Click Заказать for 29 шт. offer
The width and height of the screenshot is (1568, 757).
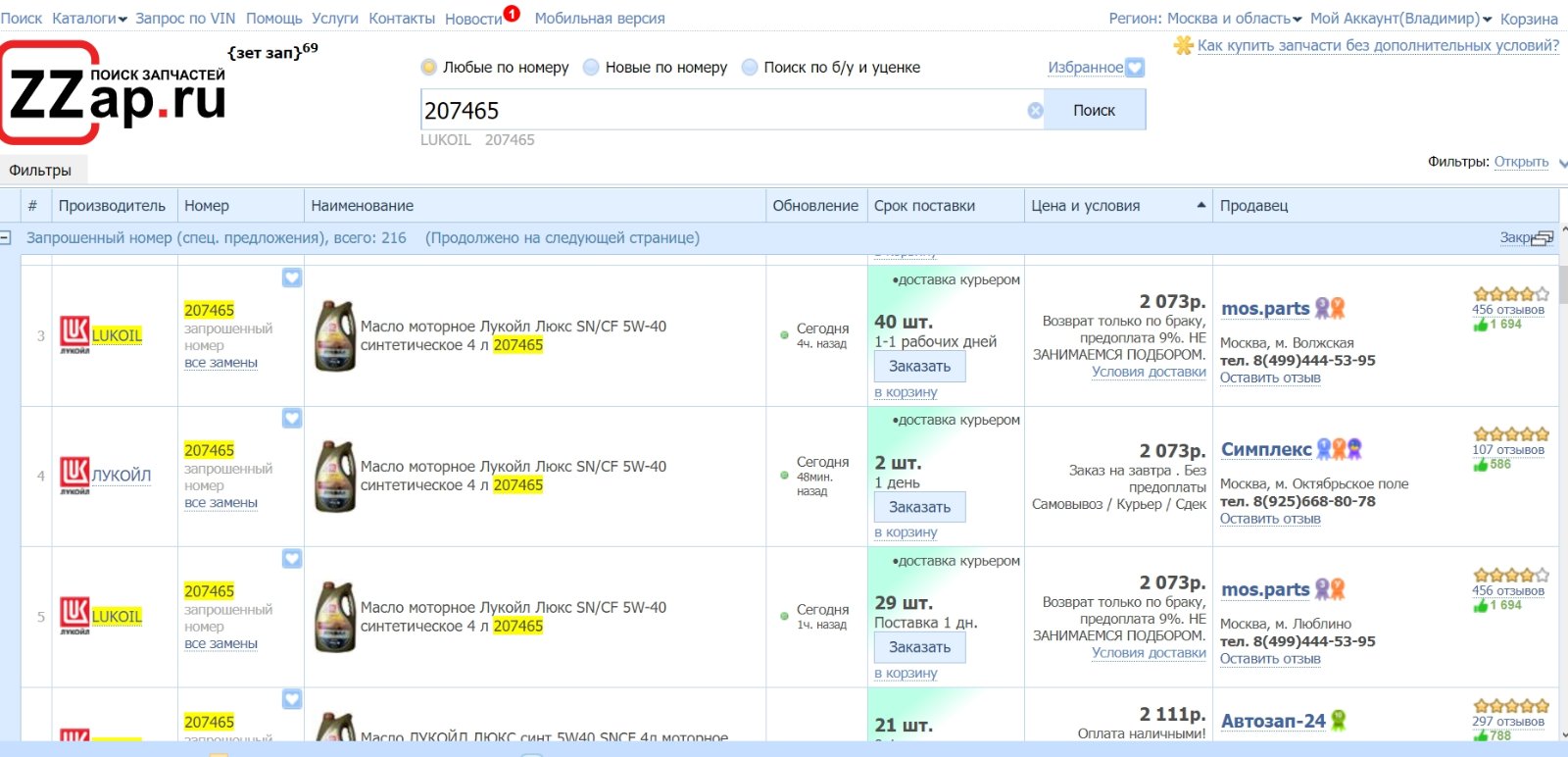click(919, 647)
